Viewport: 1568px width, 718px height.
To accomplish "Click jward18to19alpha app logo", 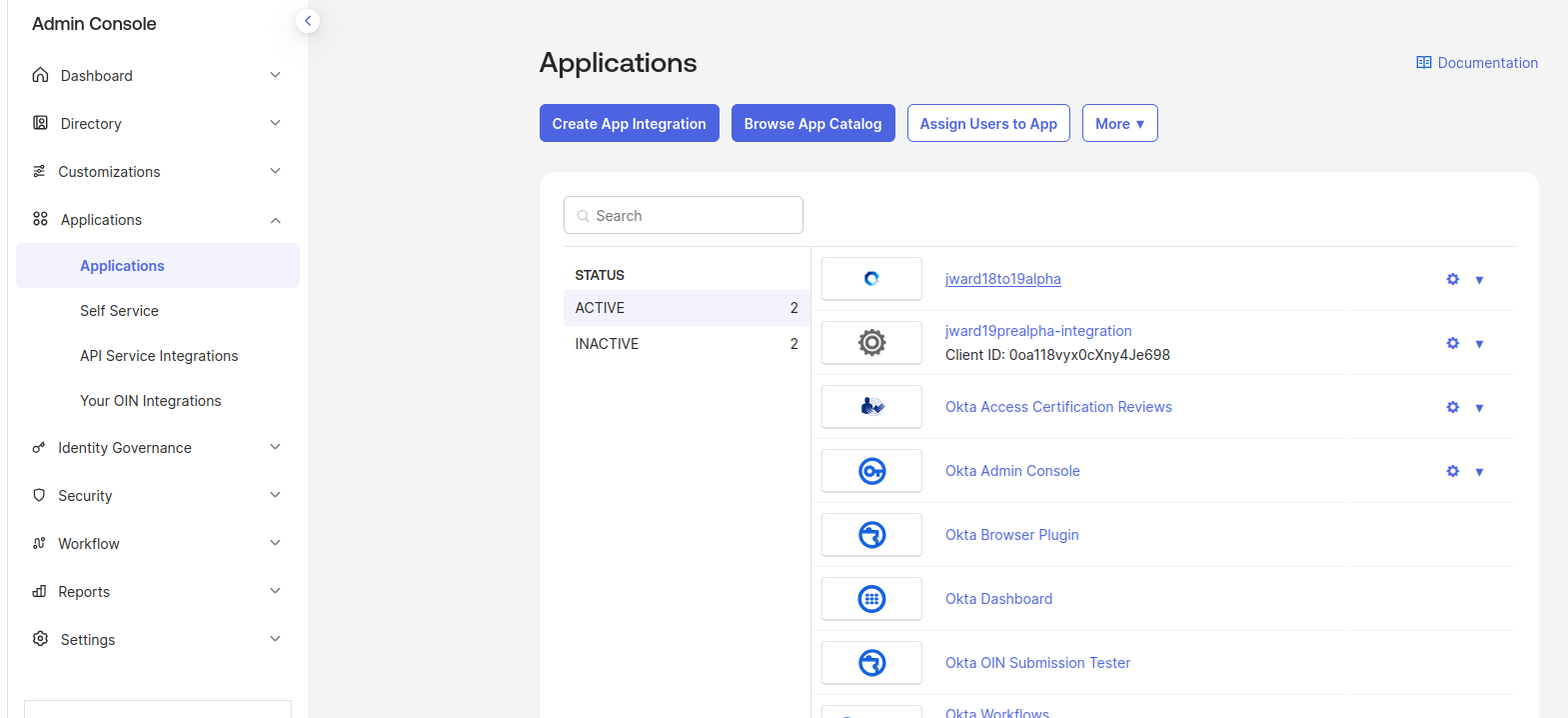I will [871, 279].
